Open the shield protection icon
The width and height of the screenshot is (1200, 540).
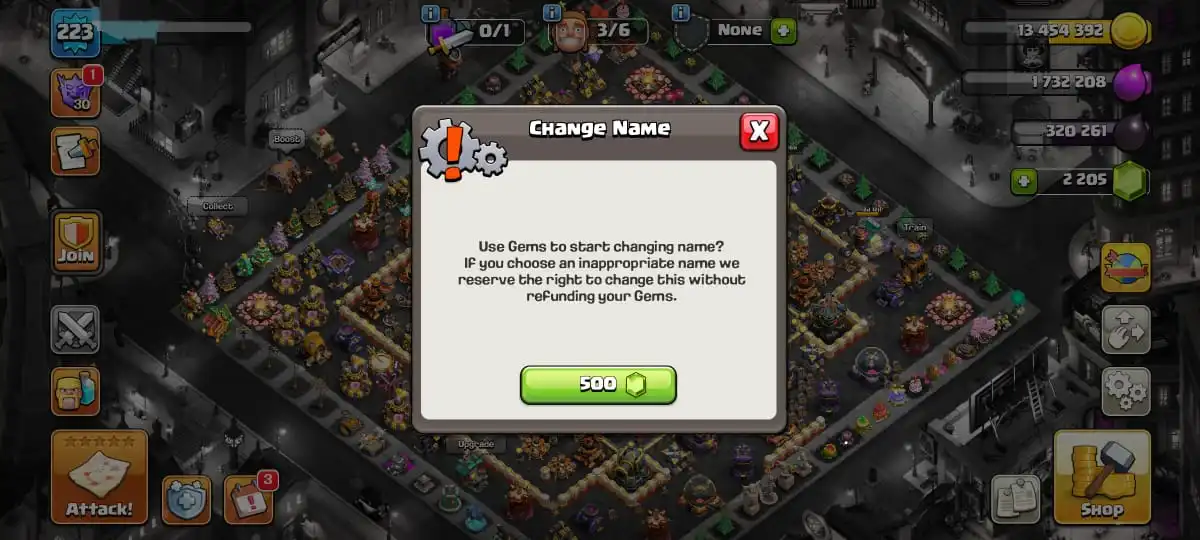(x=186, y=499)
